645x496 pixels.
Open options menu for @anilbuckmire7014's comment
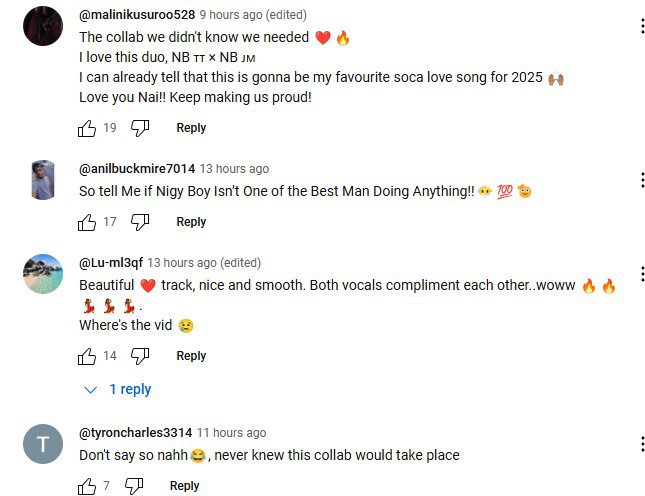tap(642, 180)
